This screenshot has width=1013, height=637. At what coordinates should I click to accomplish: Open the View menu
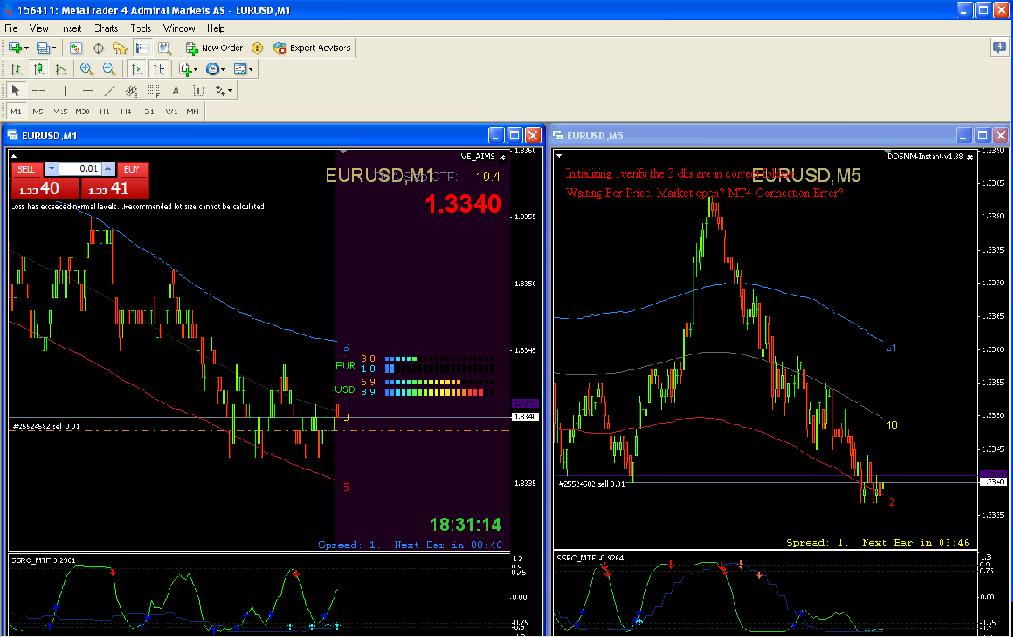39,28
